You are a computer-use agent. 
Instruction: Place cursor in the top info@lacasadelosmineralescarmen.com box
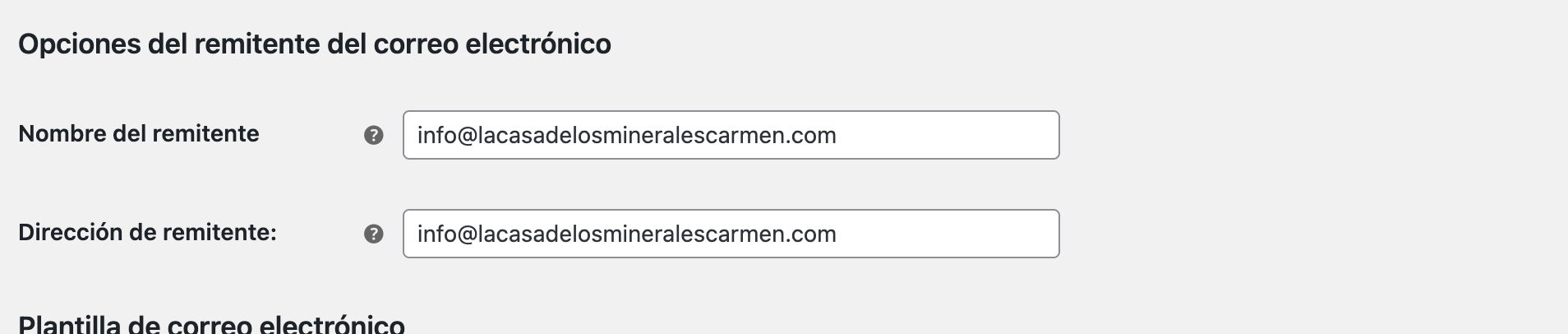(731, 135)
